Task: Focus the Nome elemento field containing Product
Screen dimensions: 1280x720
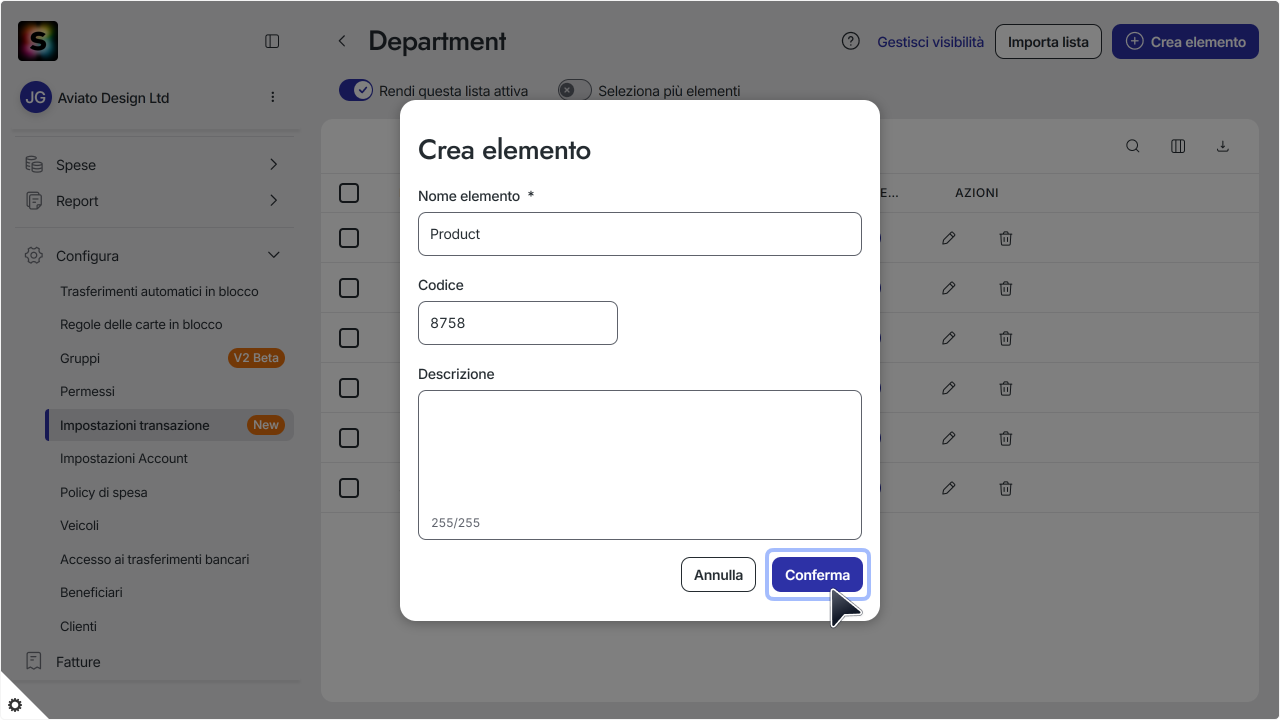Action: [640, 234]
